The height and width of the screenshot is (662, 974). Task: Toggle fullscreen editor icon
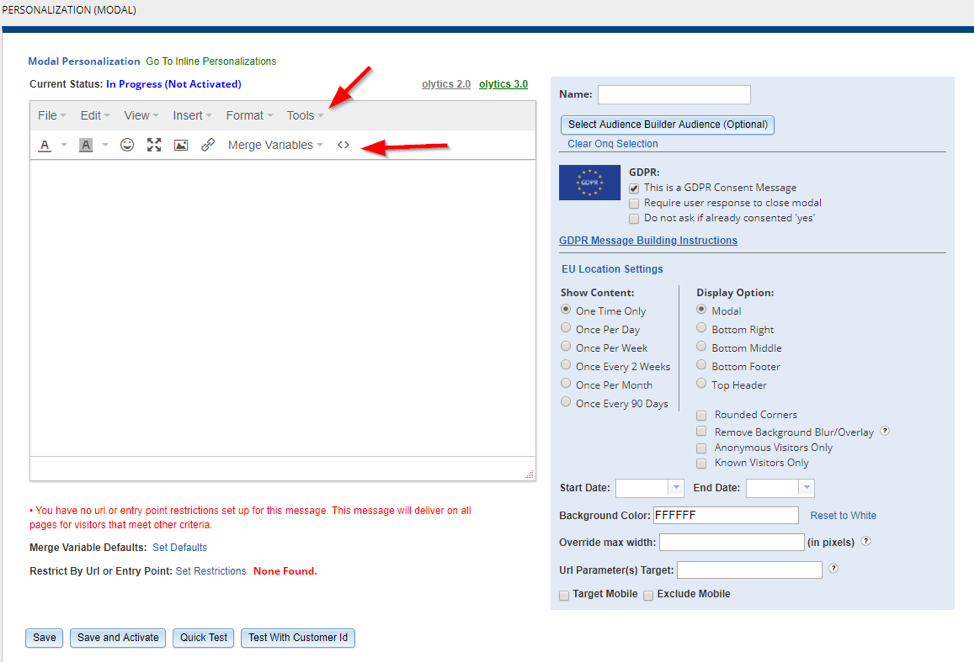click(x=154, y=145)
